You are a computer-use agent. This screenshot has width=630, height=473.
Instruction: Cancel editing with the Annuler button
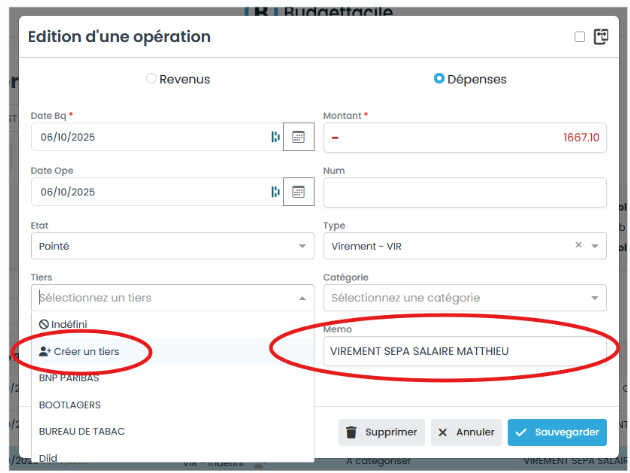pyautogui.click(x=466, y=432)
